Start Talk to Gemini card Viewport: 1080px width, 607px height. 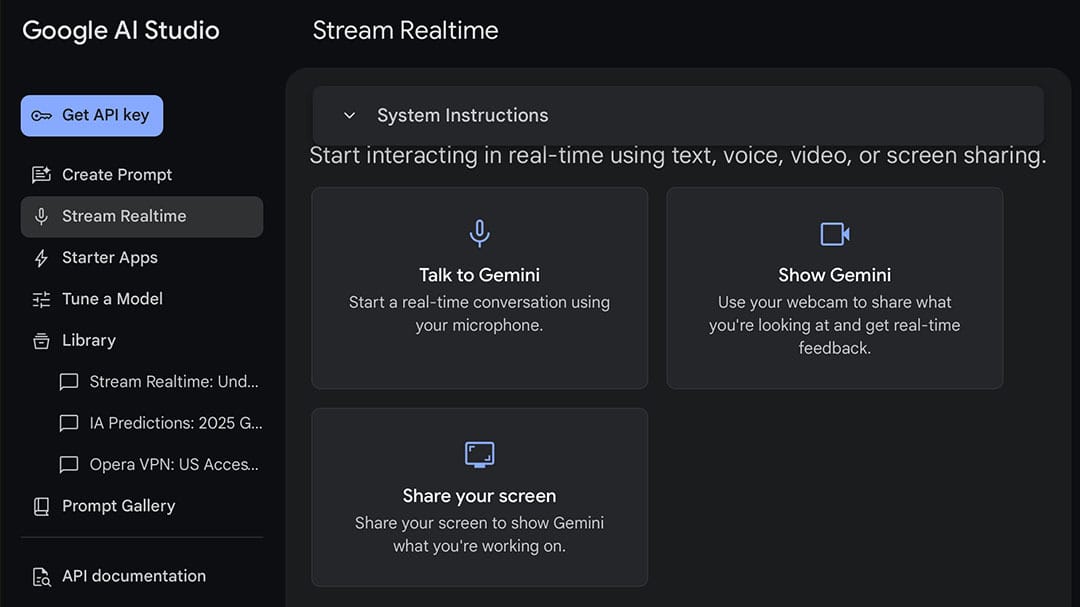[x=479, y=288]
